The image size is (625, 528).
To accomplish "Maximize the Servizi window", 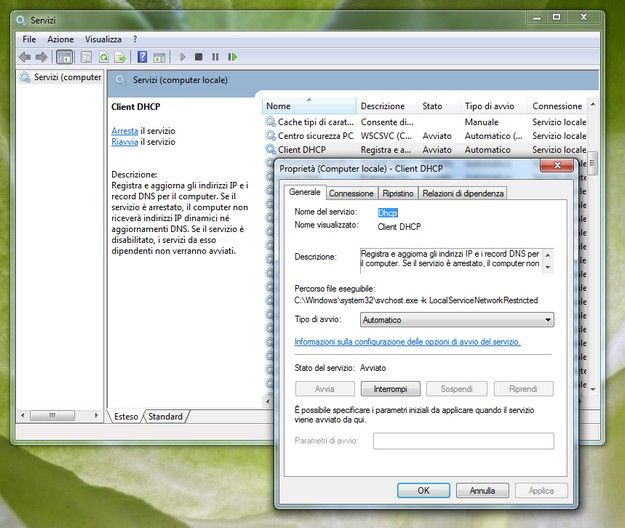I will click(x=556, y=17).
